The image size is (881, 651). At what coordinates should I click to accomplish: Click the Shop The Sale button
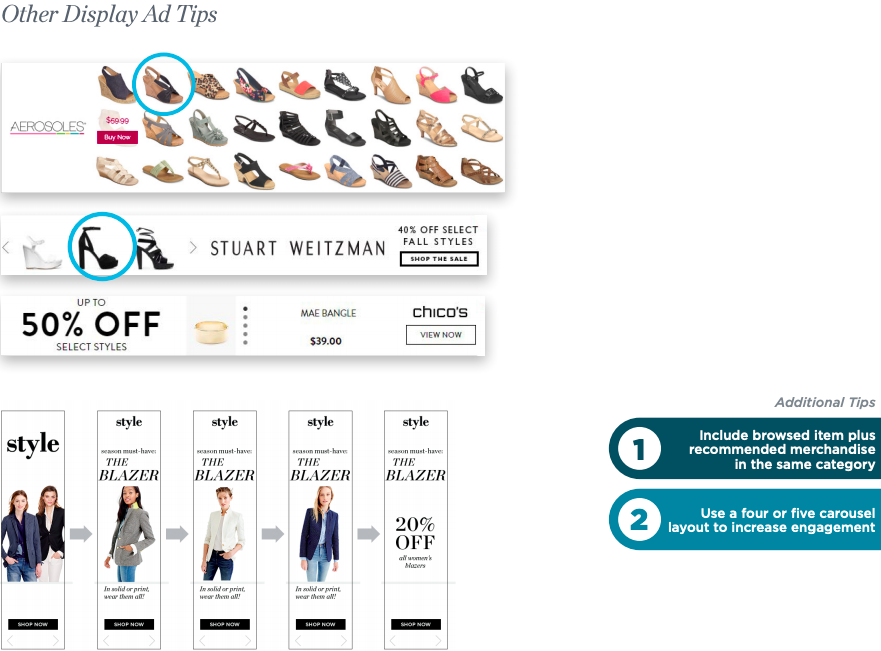(439, 259)
